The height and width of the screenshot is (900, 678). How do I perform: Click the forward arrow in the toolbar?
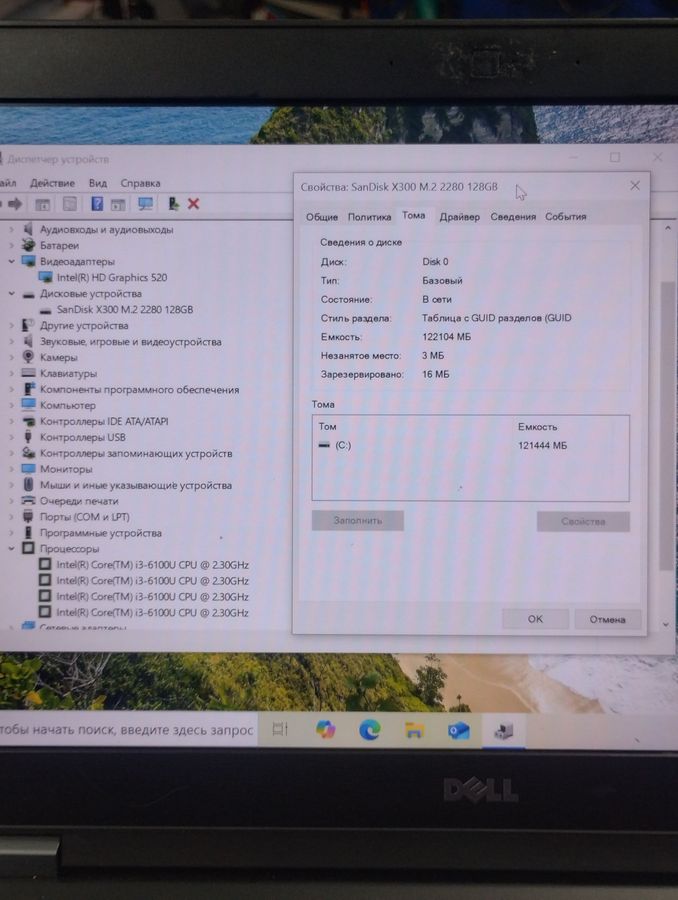(x=15, y=204)
